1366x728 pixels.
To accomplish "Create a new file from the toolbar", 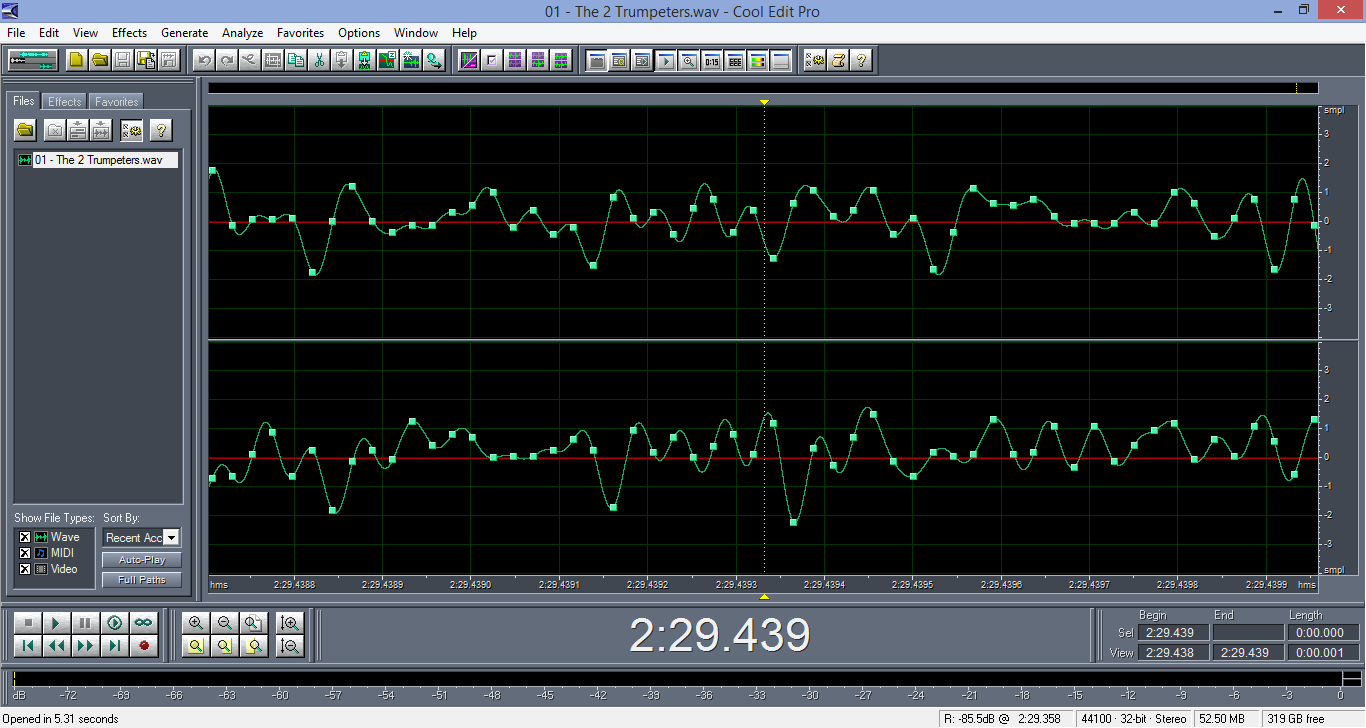I will 76,60.
